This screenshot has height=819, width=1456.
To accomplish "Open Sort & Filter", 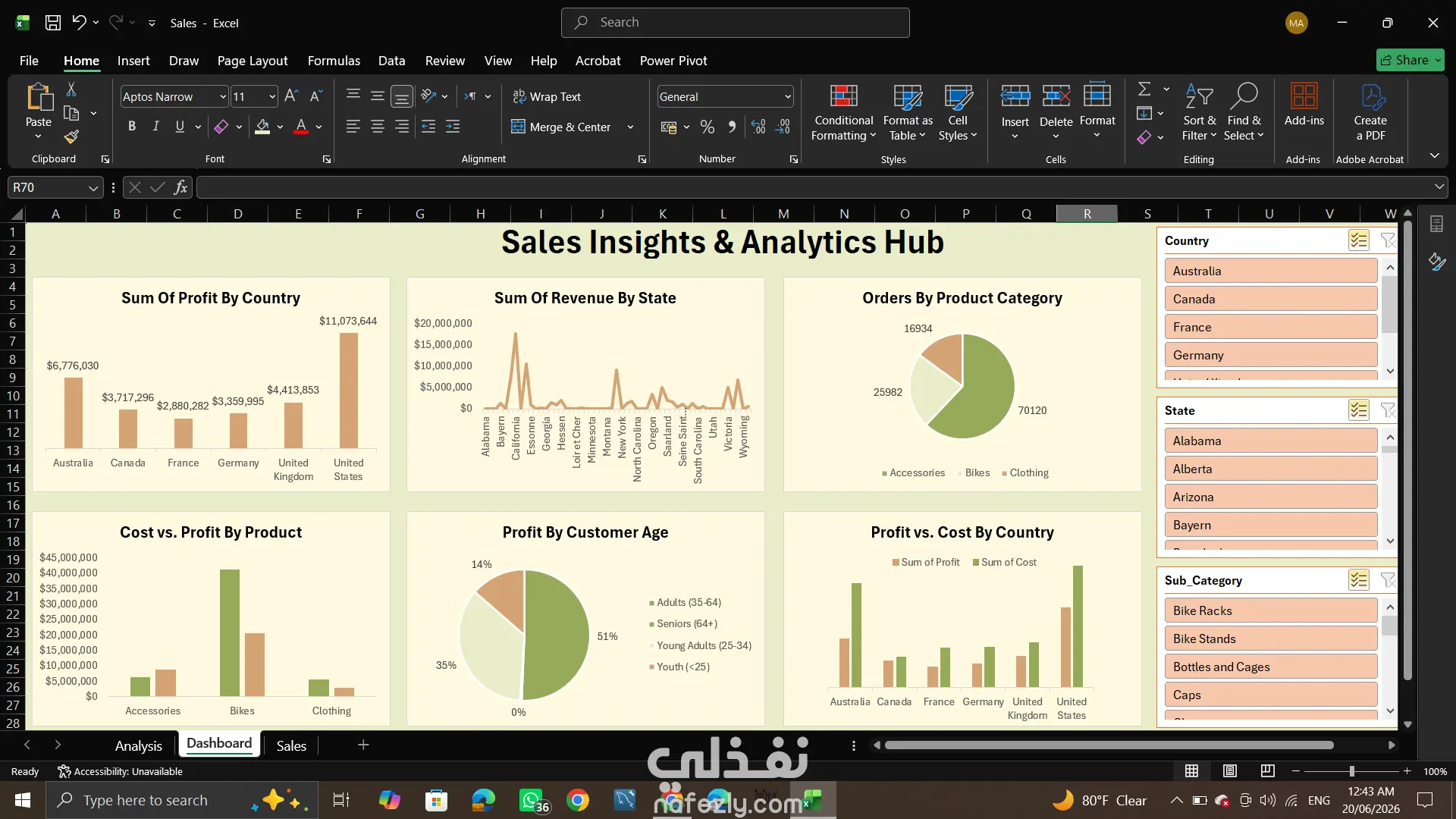I will [x=1199, y=112].
